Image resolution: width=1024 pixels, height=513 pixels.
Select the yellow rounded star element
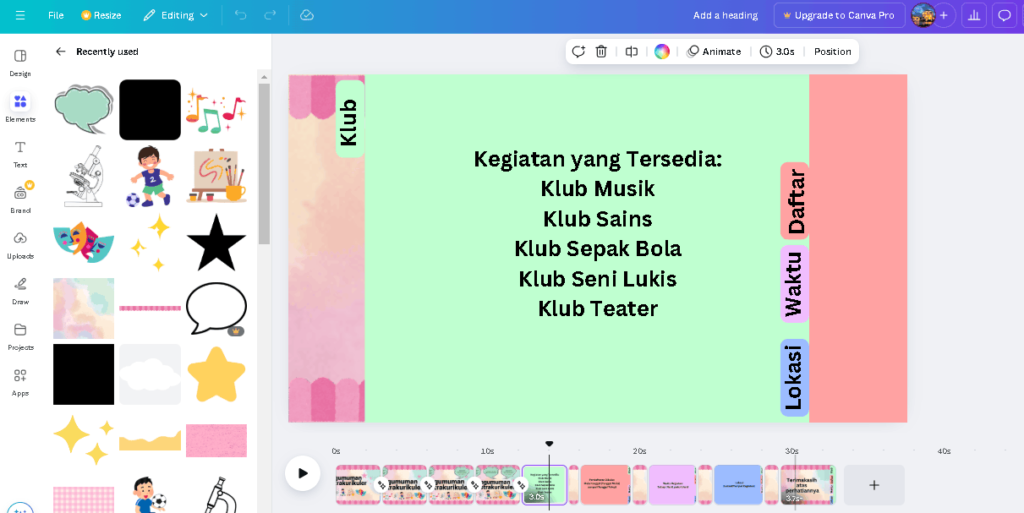point(216,374)
